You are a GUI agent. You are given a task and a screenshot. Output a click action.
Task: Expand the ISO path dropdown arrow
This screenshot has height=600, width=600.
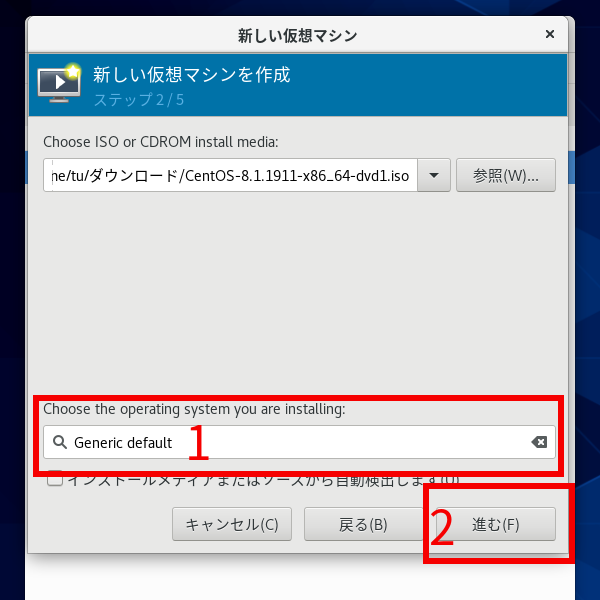pos(434,175)
